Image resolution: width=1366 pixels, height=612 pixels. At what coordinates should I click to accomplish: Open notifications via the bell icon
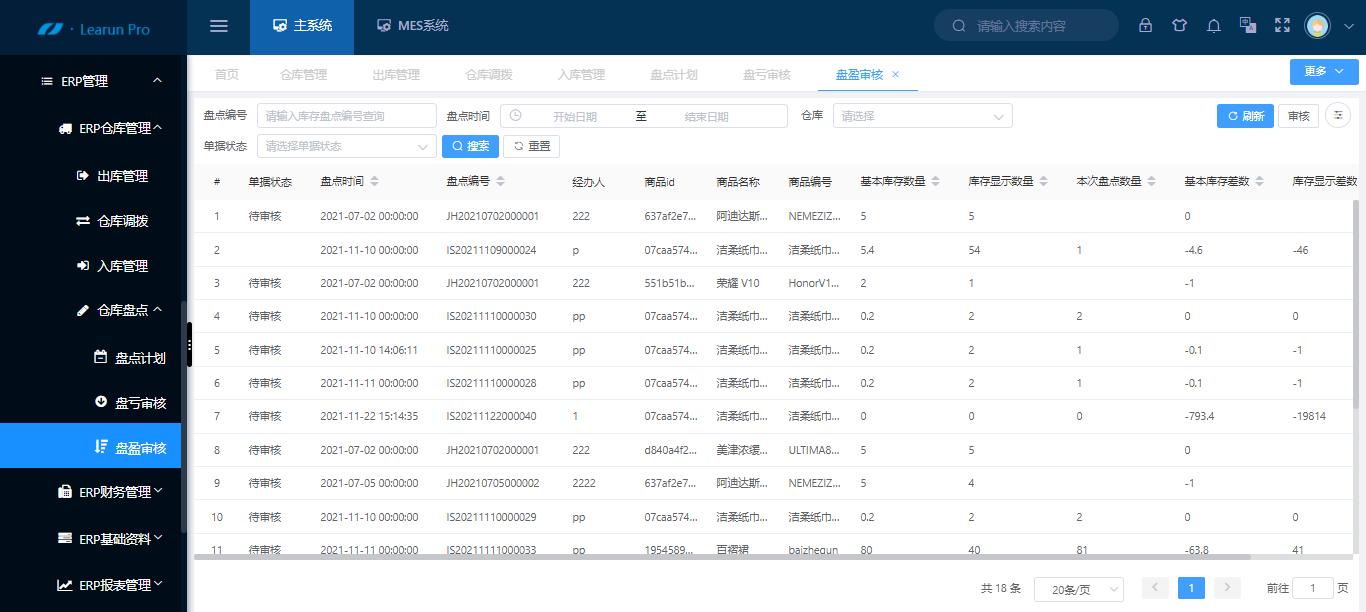[1213, 26]
